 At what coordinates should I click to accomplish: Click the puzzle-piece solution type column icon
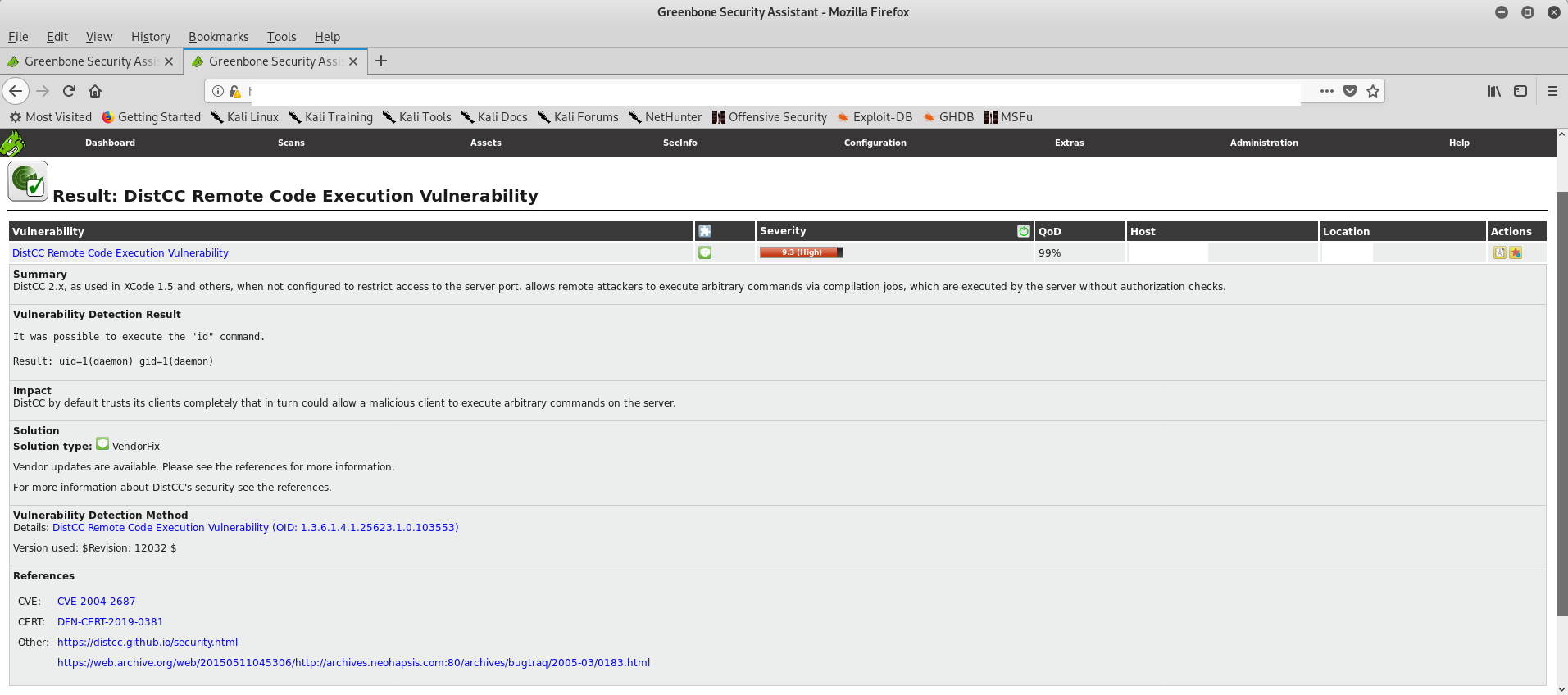(x=705, y=232)
